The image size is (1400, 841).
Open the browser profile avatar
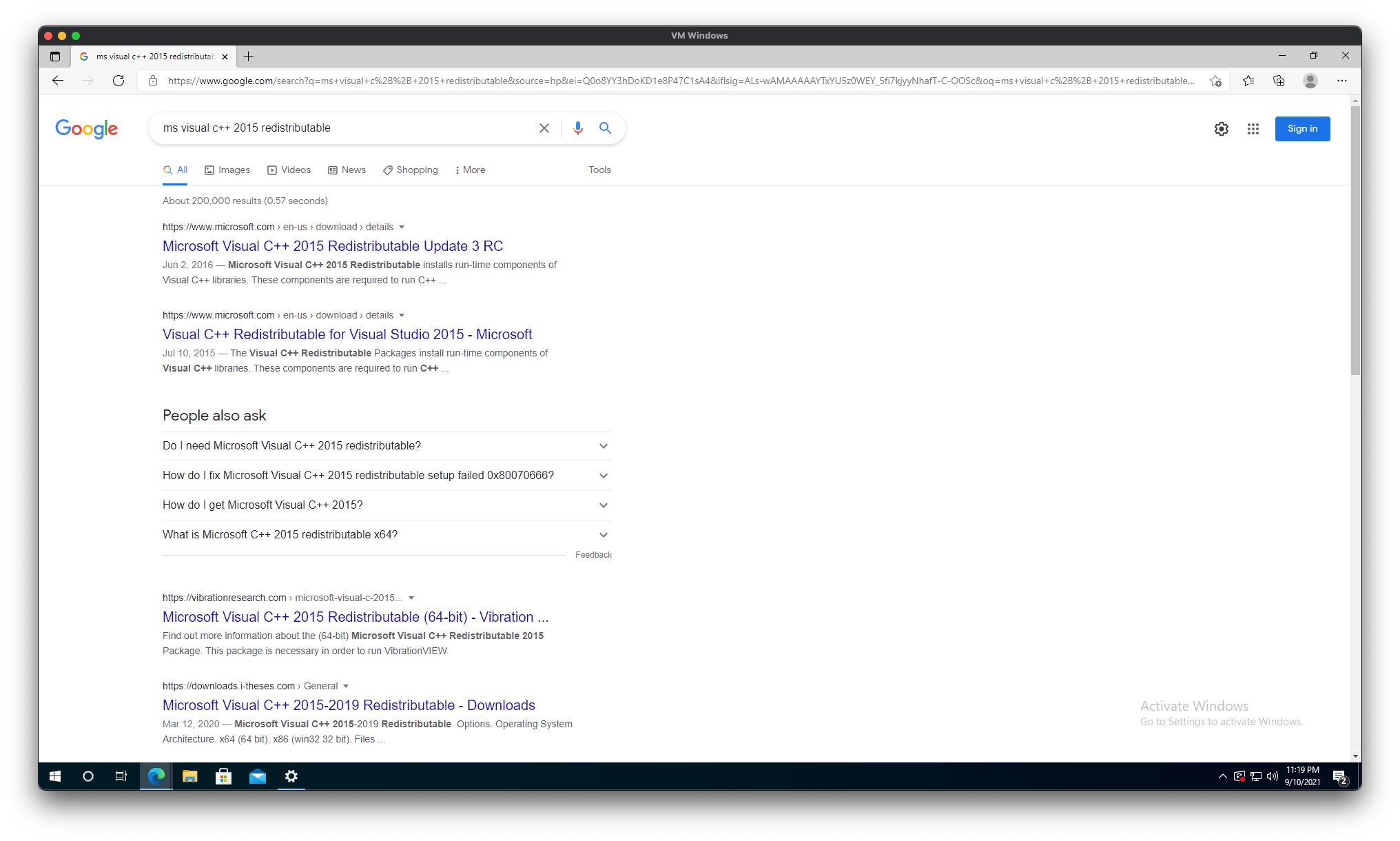(1310, 81)
